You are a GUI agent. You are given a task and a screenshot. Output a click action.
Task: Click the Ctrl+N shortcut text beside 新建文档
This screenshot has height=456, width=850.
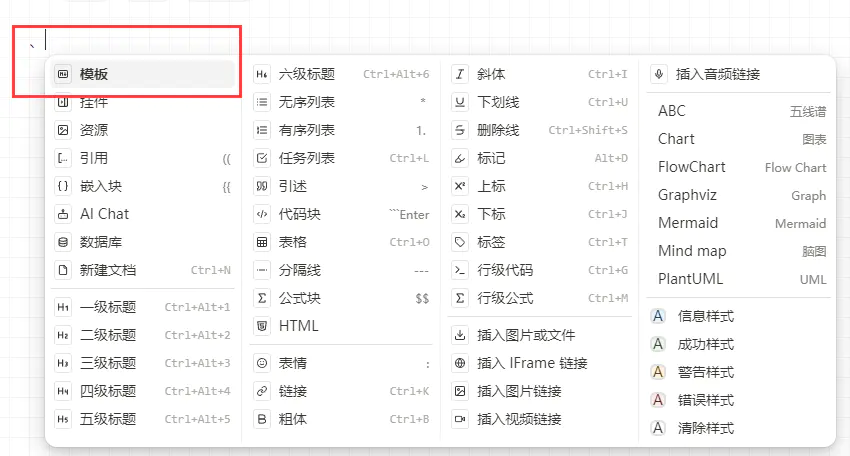click(210, 270)
